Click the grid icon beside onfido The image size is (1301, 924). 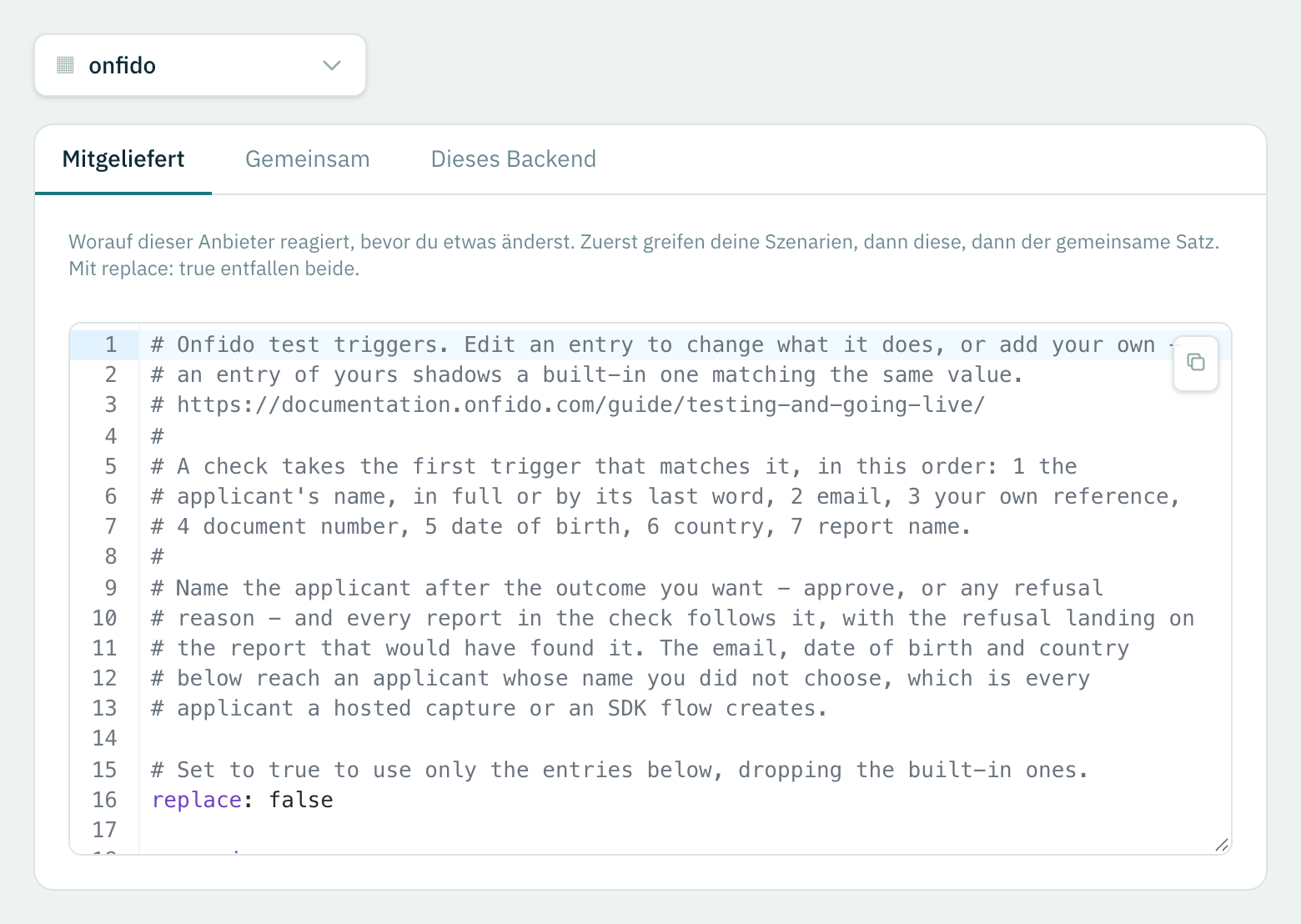(66, 65)
